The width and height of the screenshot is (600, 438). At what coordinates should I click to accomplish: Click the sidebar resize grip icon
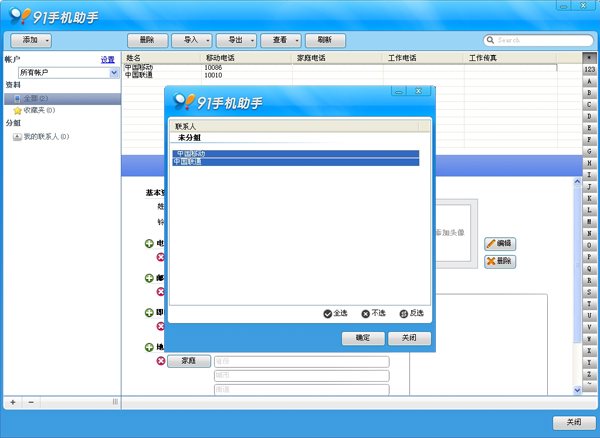coord(115,402)
